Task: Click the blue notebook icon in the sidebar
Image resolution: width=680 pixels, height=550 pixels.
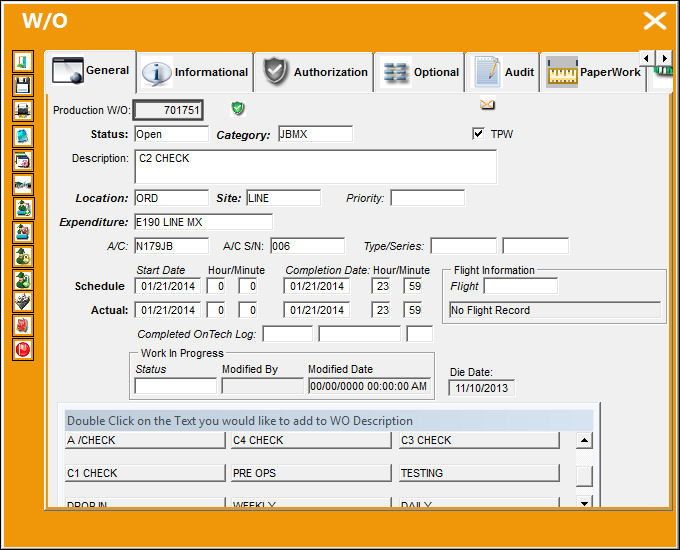Action: tap(23, 136)
